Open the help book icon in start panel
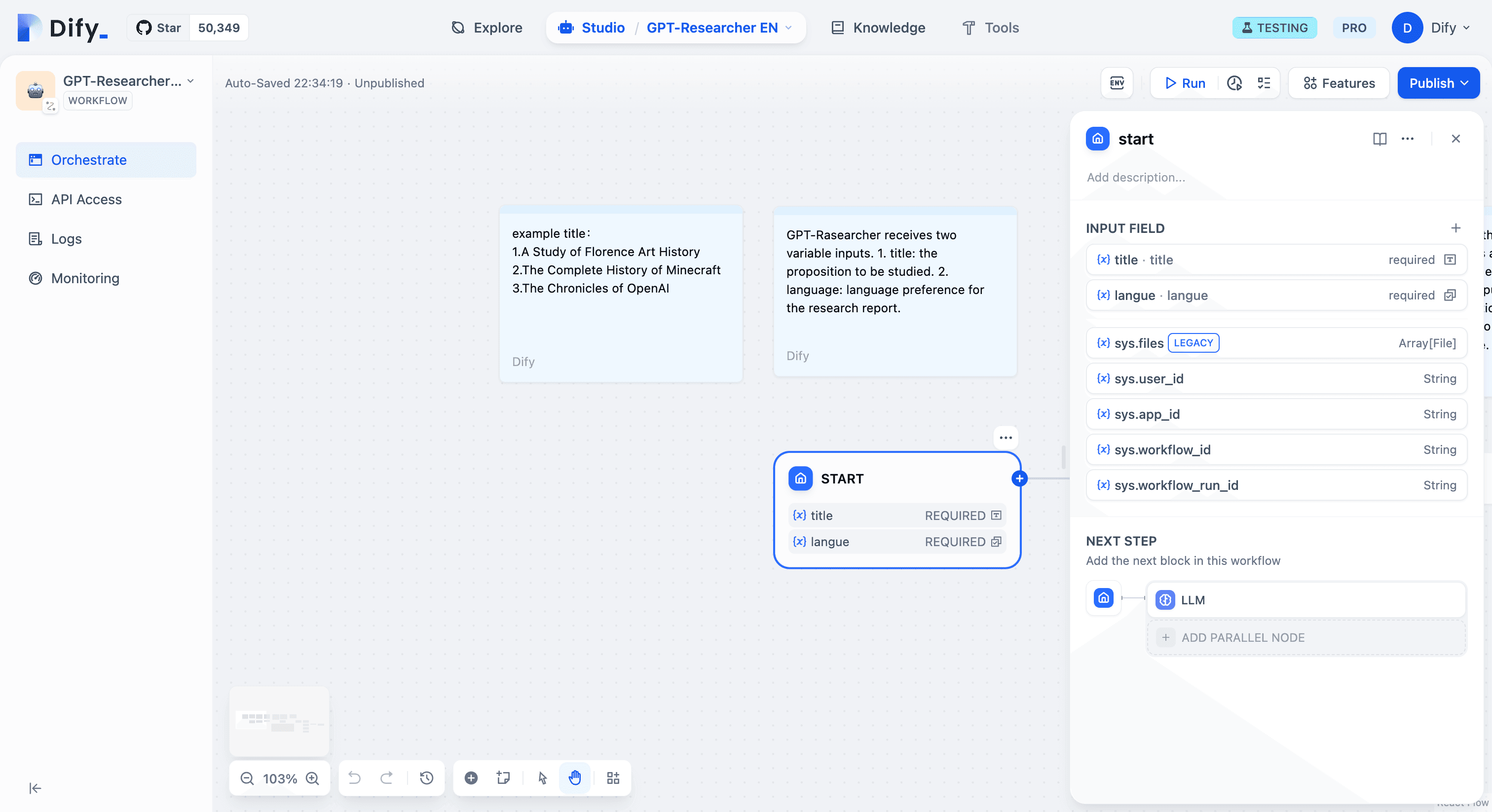 [x=1379, y=139]
